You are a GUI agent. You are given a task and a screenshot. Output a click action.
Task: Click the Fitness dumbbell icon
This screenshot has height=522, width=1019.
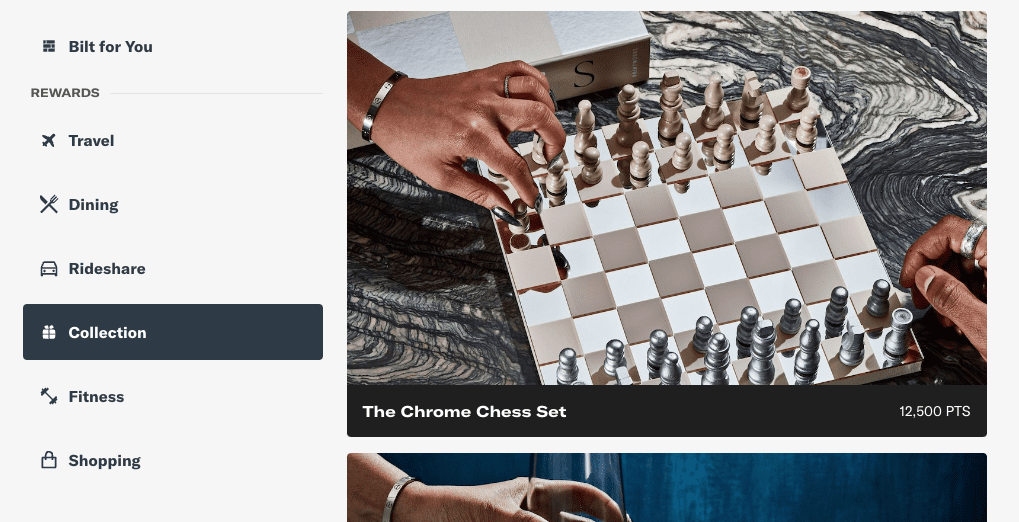click(49, 397)
